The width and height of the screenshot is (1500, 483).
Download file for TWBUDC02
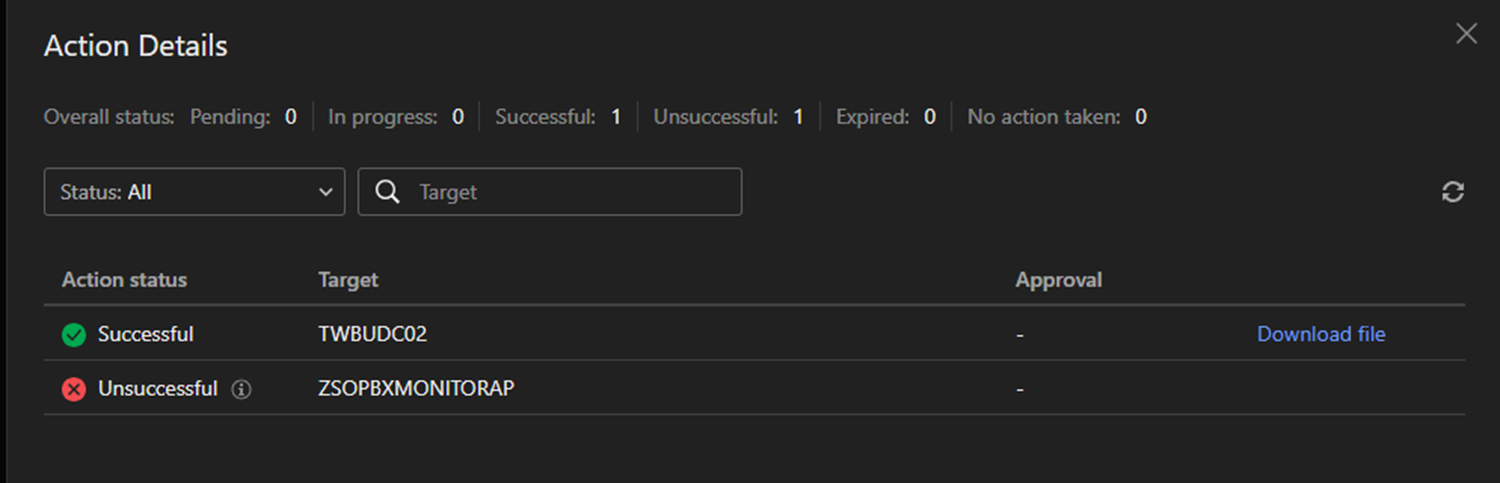1320,335
